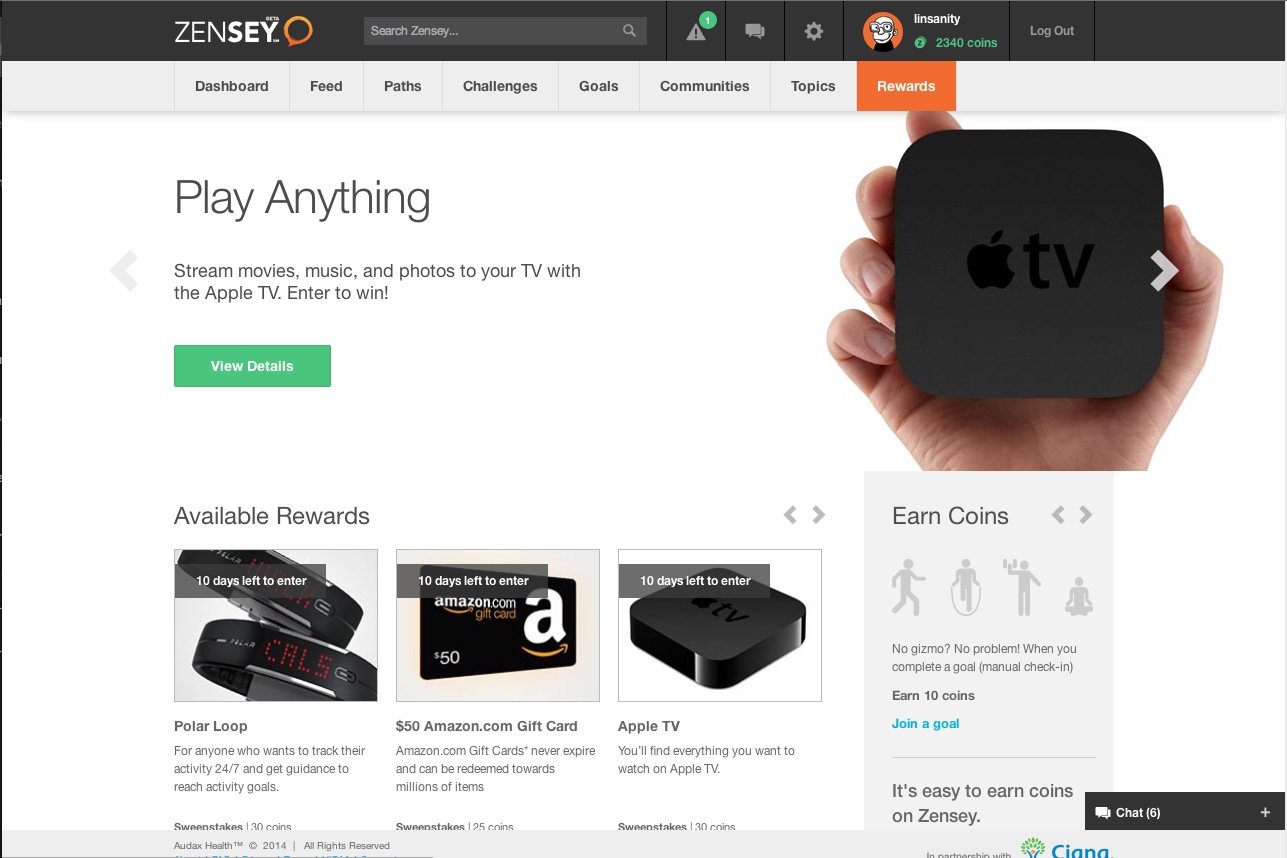Open the settings gear icon

(x=814, y=31)
